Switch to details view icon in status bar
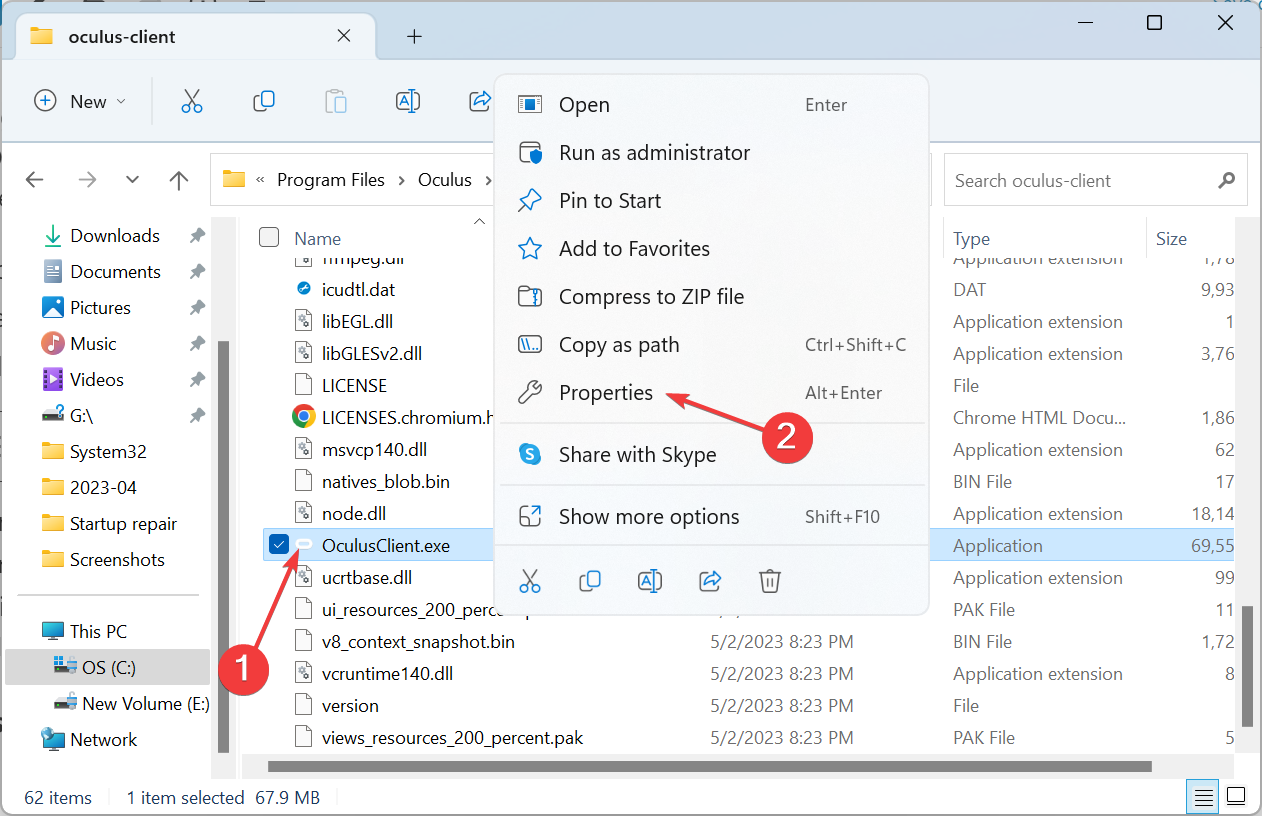Image resolution: width=1262 pixels, height=816 pixels. [x=1204, y=797]
